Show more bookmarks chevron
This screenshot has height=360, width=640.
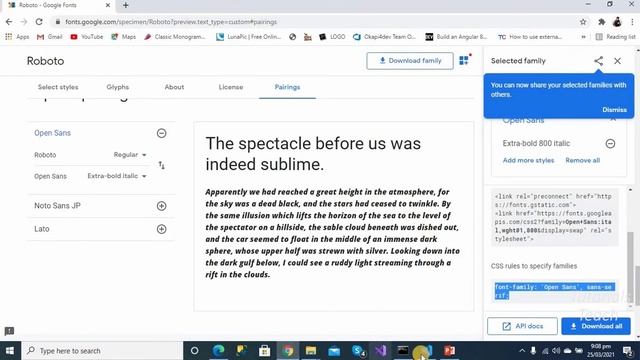pos(583,37)
